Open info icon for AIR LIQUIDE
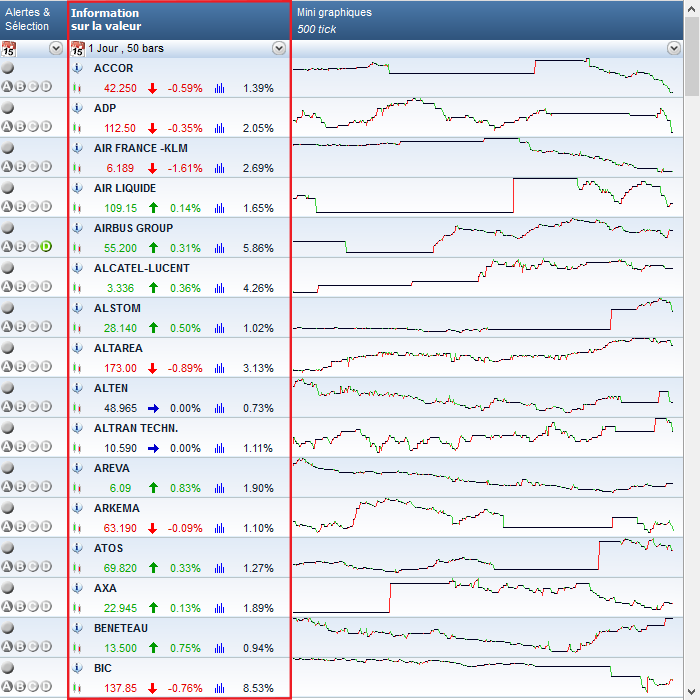The image size is (700, 700). [x=77, y=188]
